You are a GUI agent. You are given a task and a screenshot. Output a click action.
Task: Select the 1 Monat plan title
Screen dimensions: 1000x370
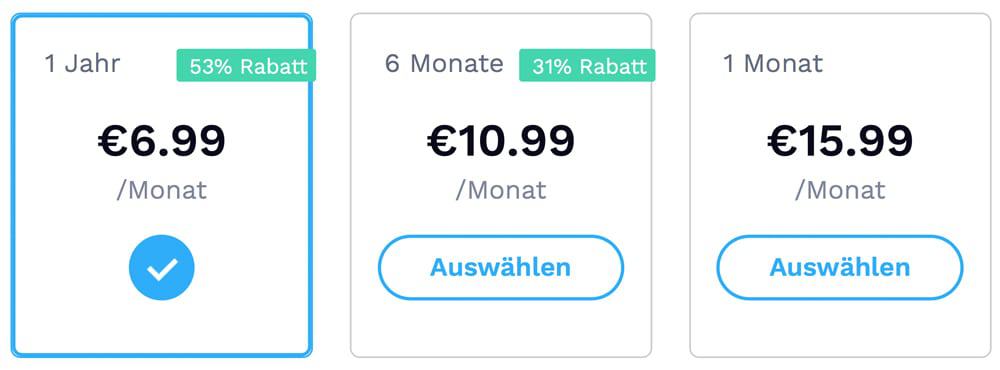773,64
